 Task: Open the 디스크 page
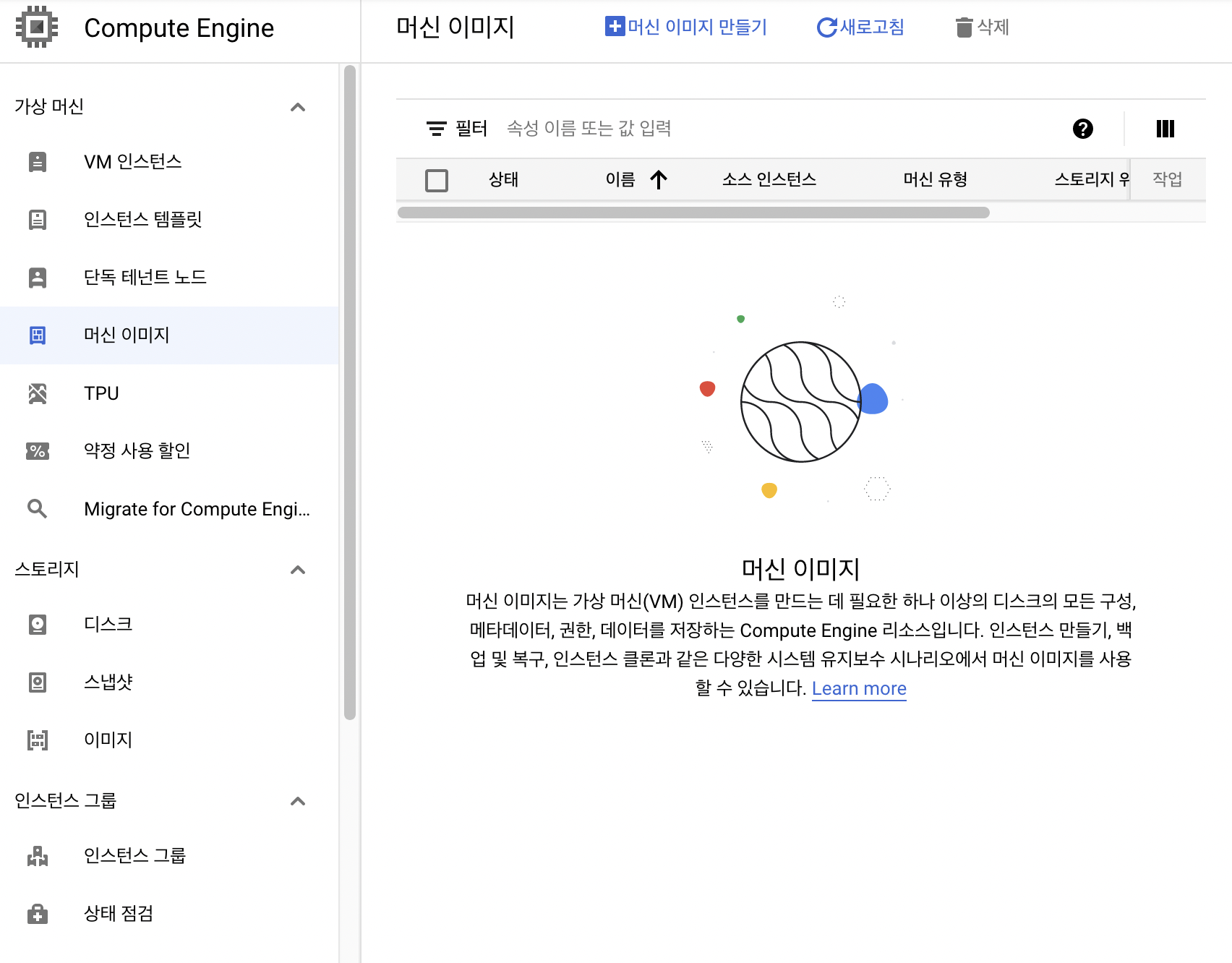[169, 625]
